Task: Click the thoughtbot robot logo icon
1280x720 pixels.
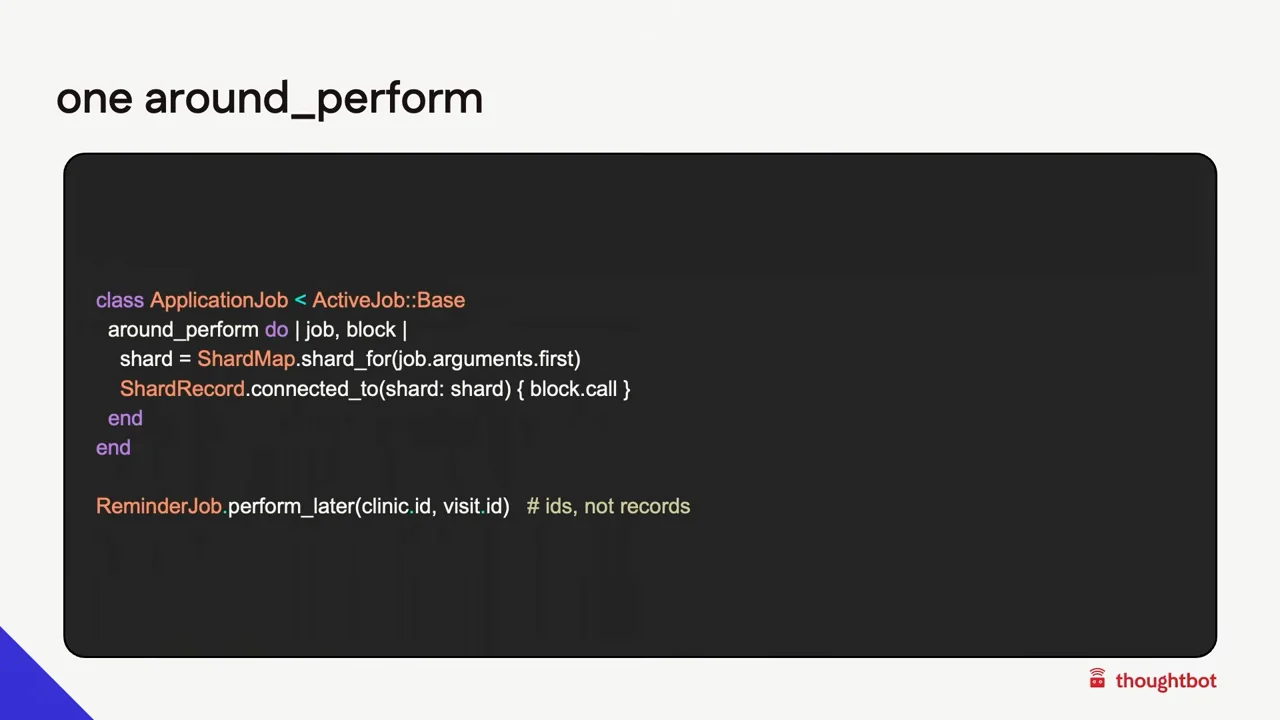Action: click(1097, 680)
